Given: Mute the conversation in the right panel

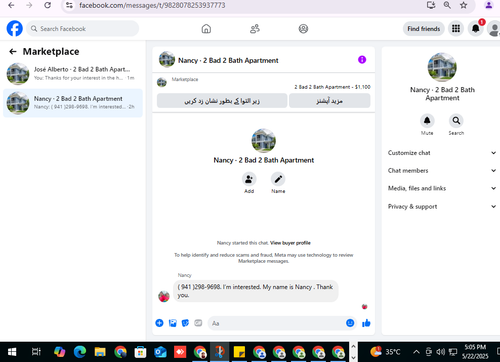Looking at the screenshot, I should [427, 121].
